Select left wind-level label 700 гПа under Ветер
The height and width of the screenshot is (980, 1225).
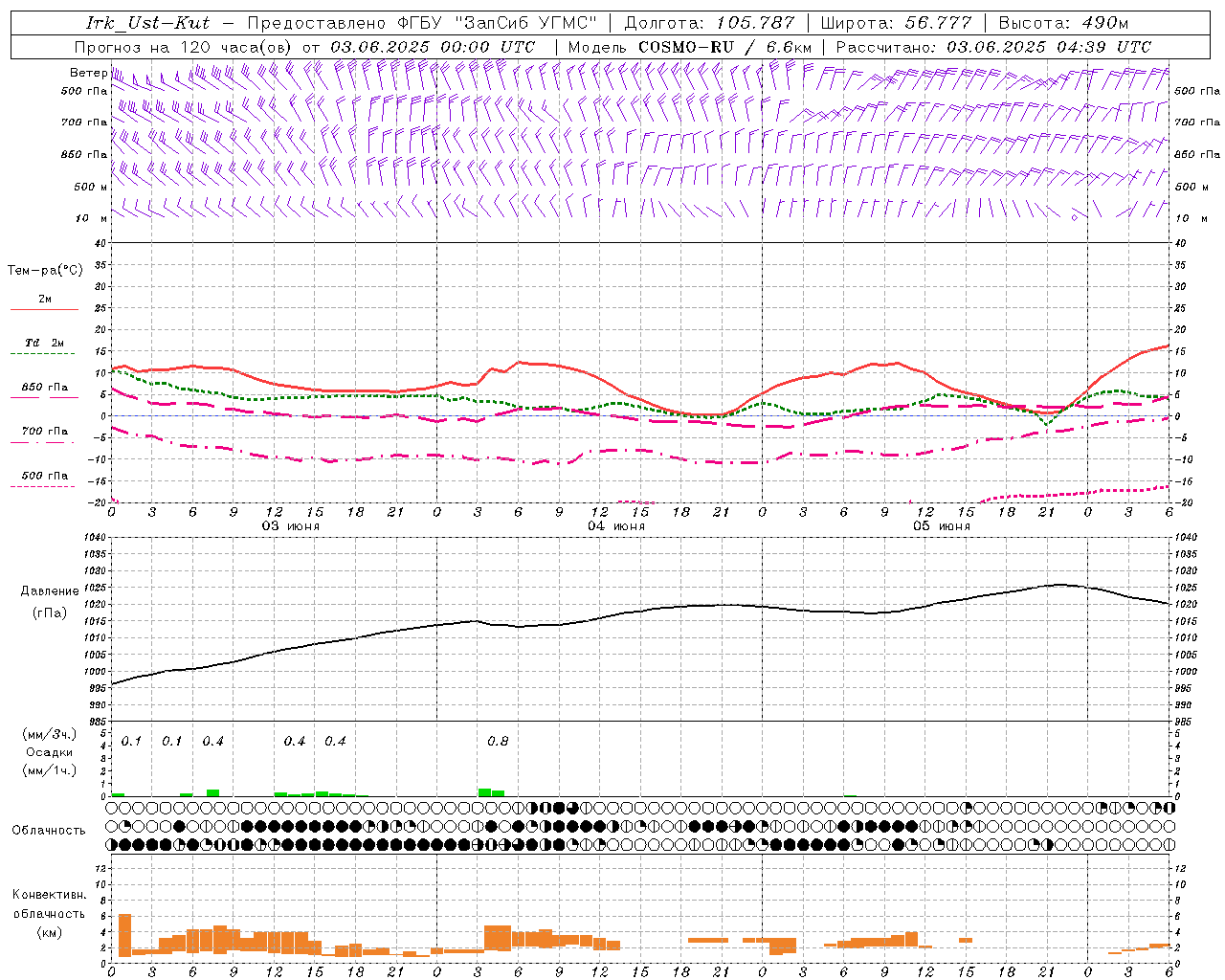tap(84, 122)
